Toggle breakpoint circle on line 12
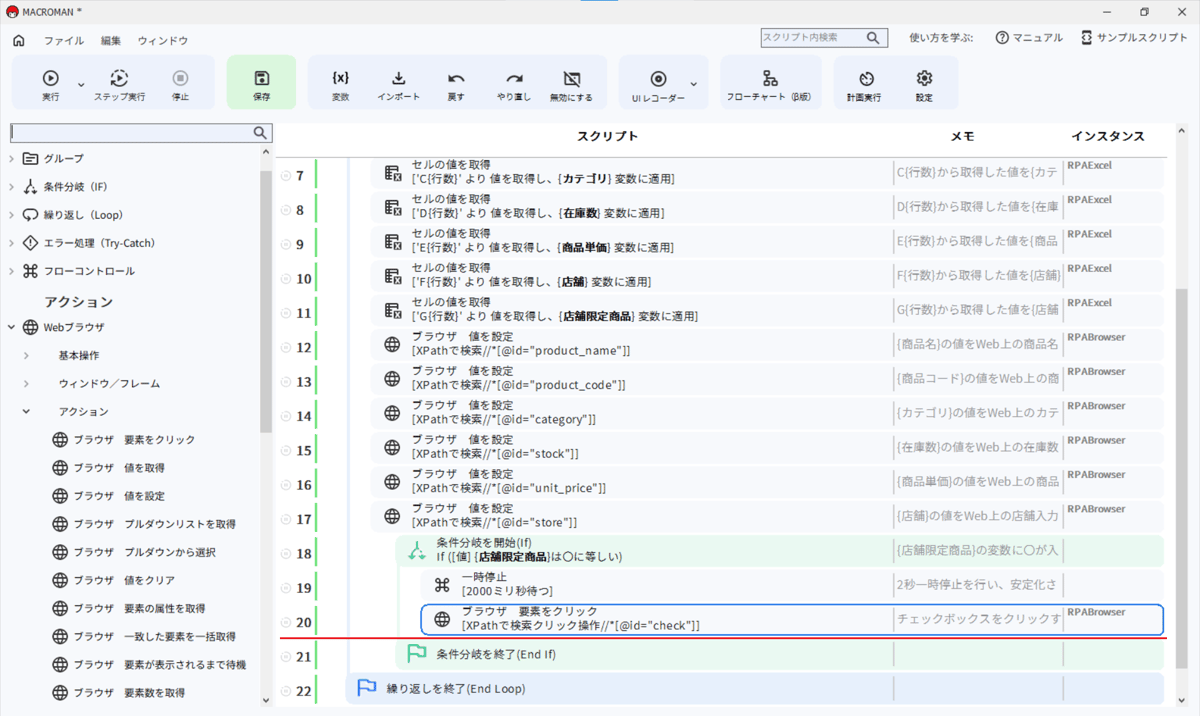 pos(286,347)
